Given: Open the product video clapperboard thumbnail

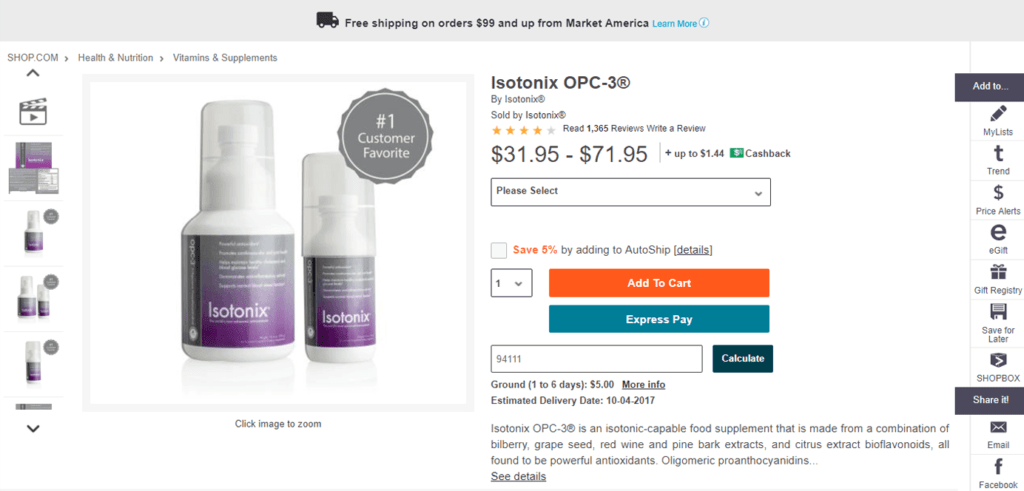Looking at the screenshot, I should (x=33, y=112).
